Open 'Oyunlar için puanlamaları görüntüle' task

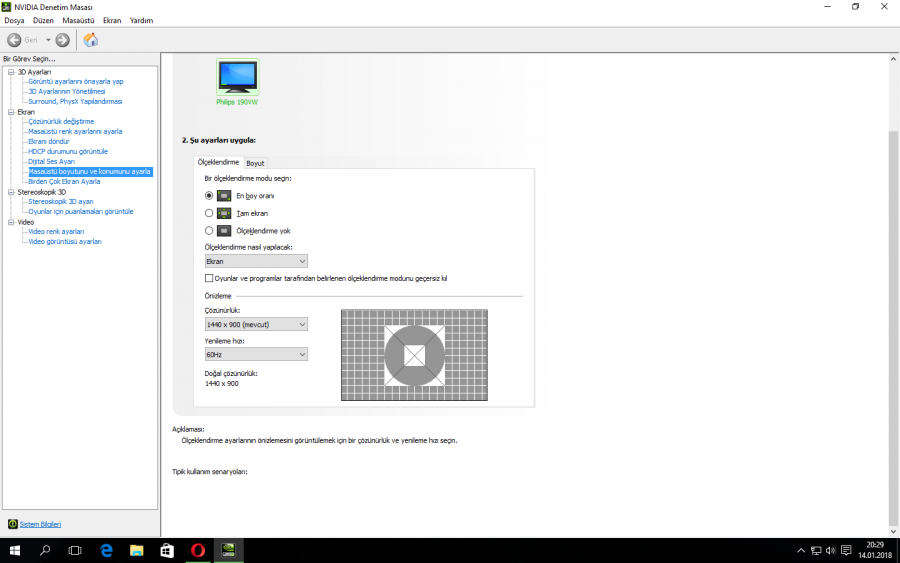tap(81, 212)
